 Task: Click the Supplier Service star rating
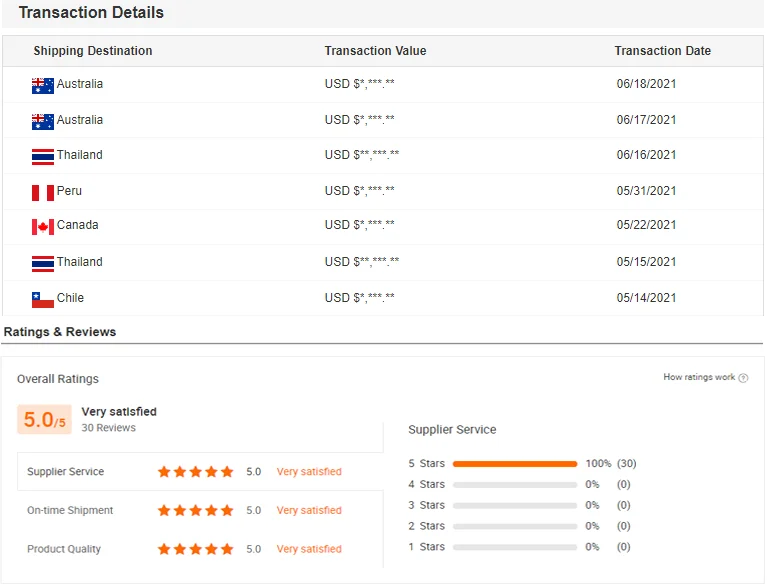195,472
